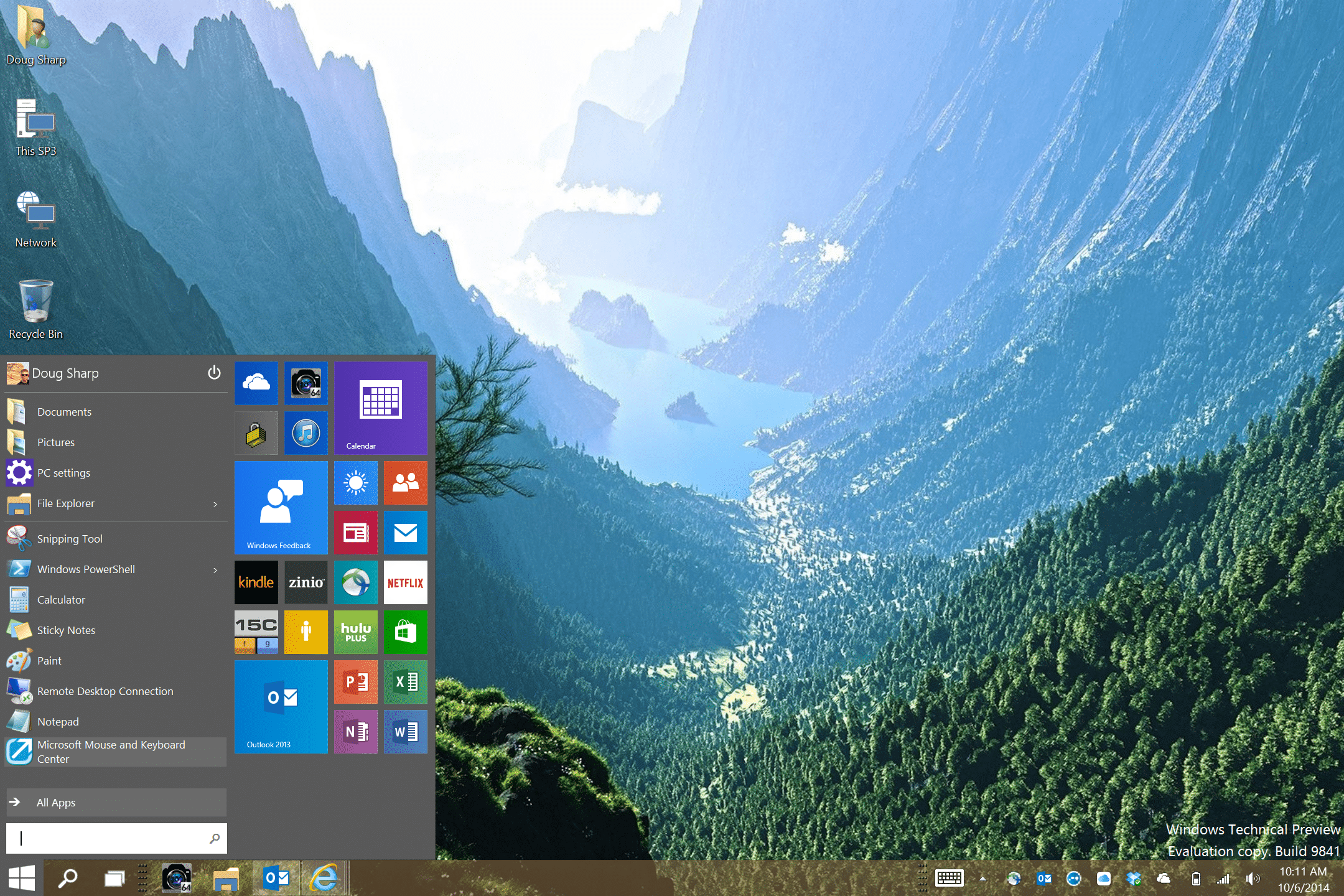
Task: Click the power button in Start menu
Action: pyautogui.click(x=213, y=373)
